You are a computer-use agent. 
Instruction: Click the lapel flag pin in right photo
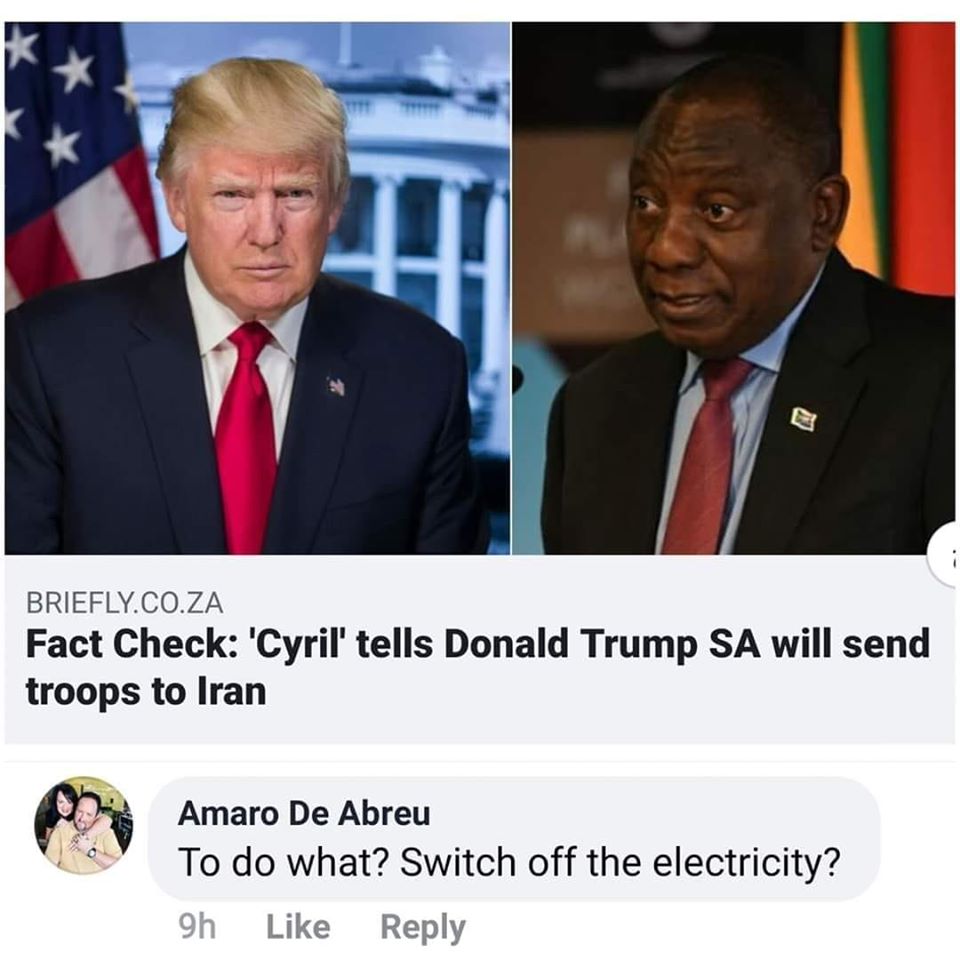[803, 419]
